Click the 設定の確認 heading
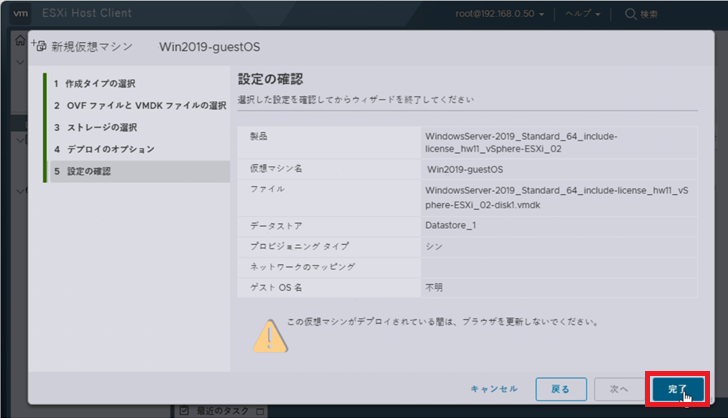 point(270,79)
